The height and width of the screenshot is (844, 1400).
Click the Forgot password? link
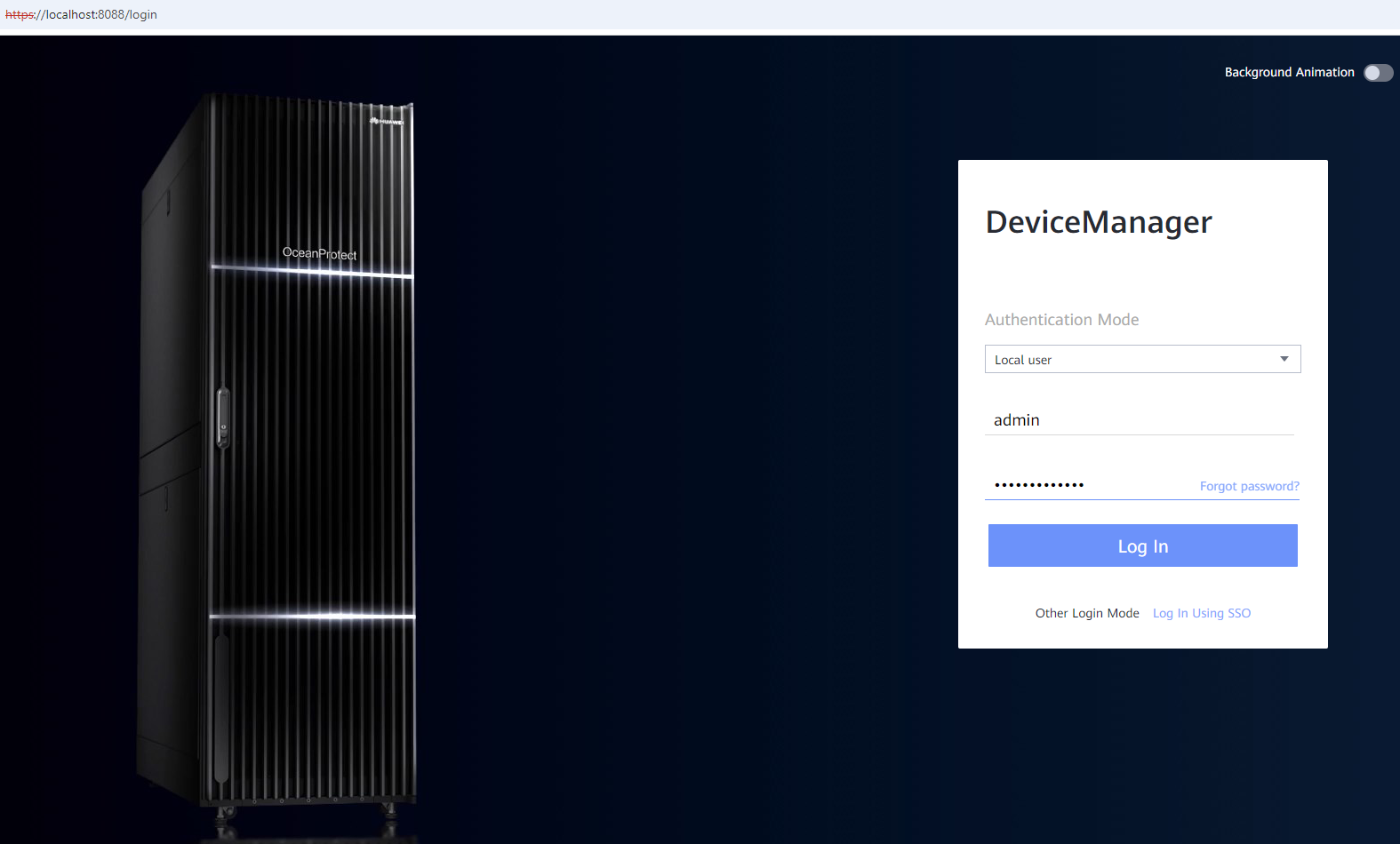[x=1249, y=486]
